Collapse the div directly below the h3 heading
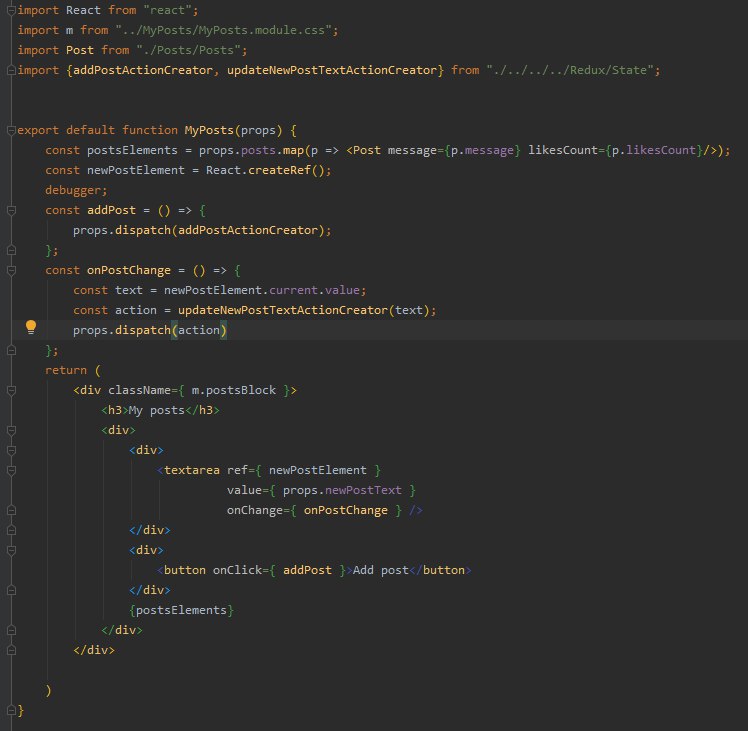The image size is (748, 731). tap(11, 430)
